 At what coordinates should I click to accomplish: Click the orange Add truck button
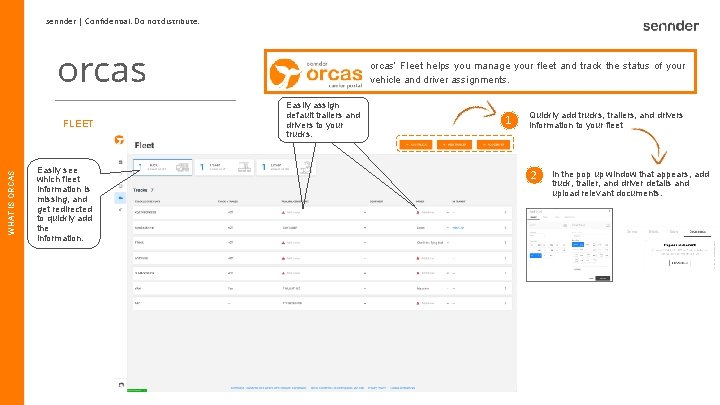416,145
